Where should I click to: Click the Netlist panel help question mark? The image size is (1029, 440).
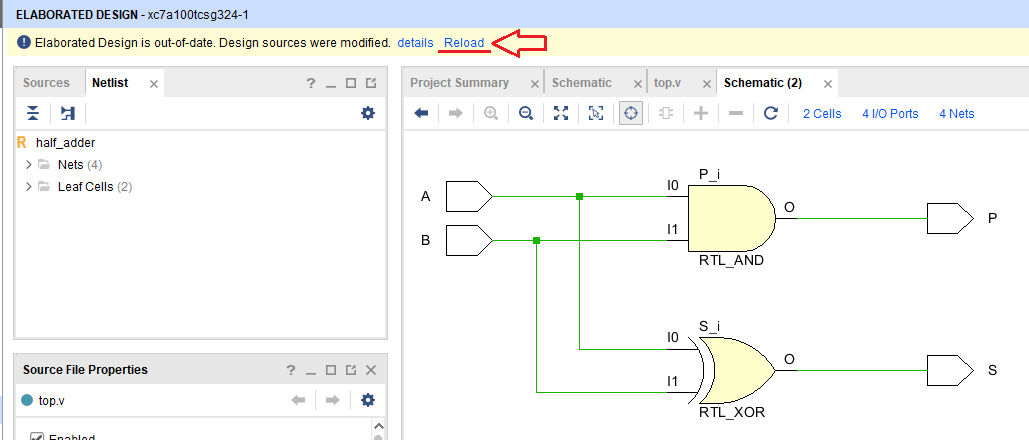tap(311, 83)
